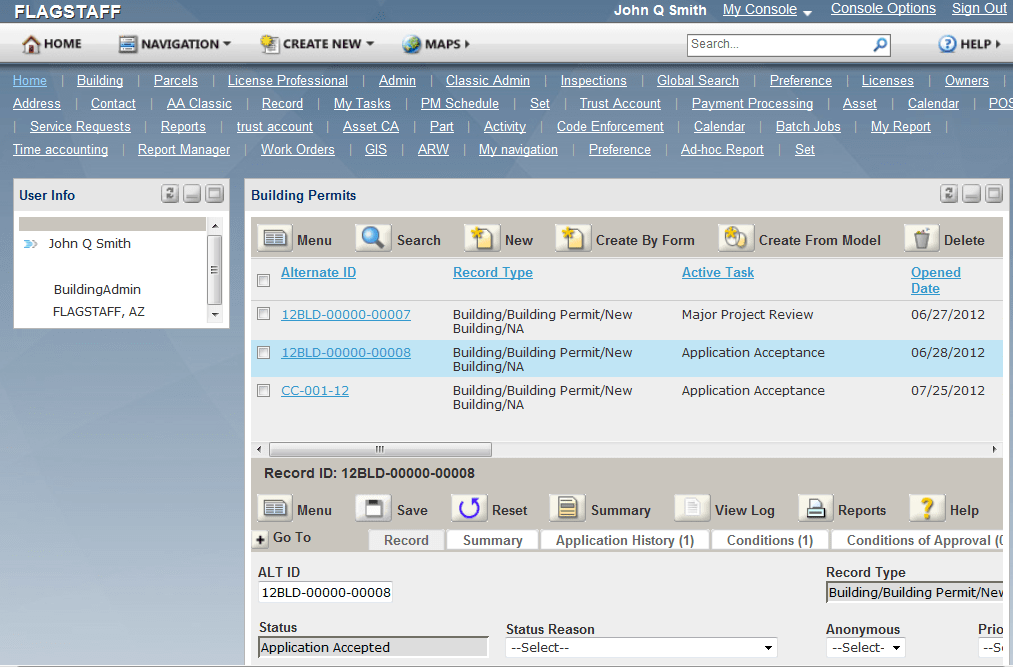Refresh the User Info panel
Viewport: 1013px width, 667px height.
[170, 195]
